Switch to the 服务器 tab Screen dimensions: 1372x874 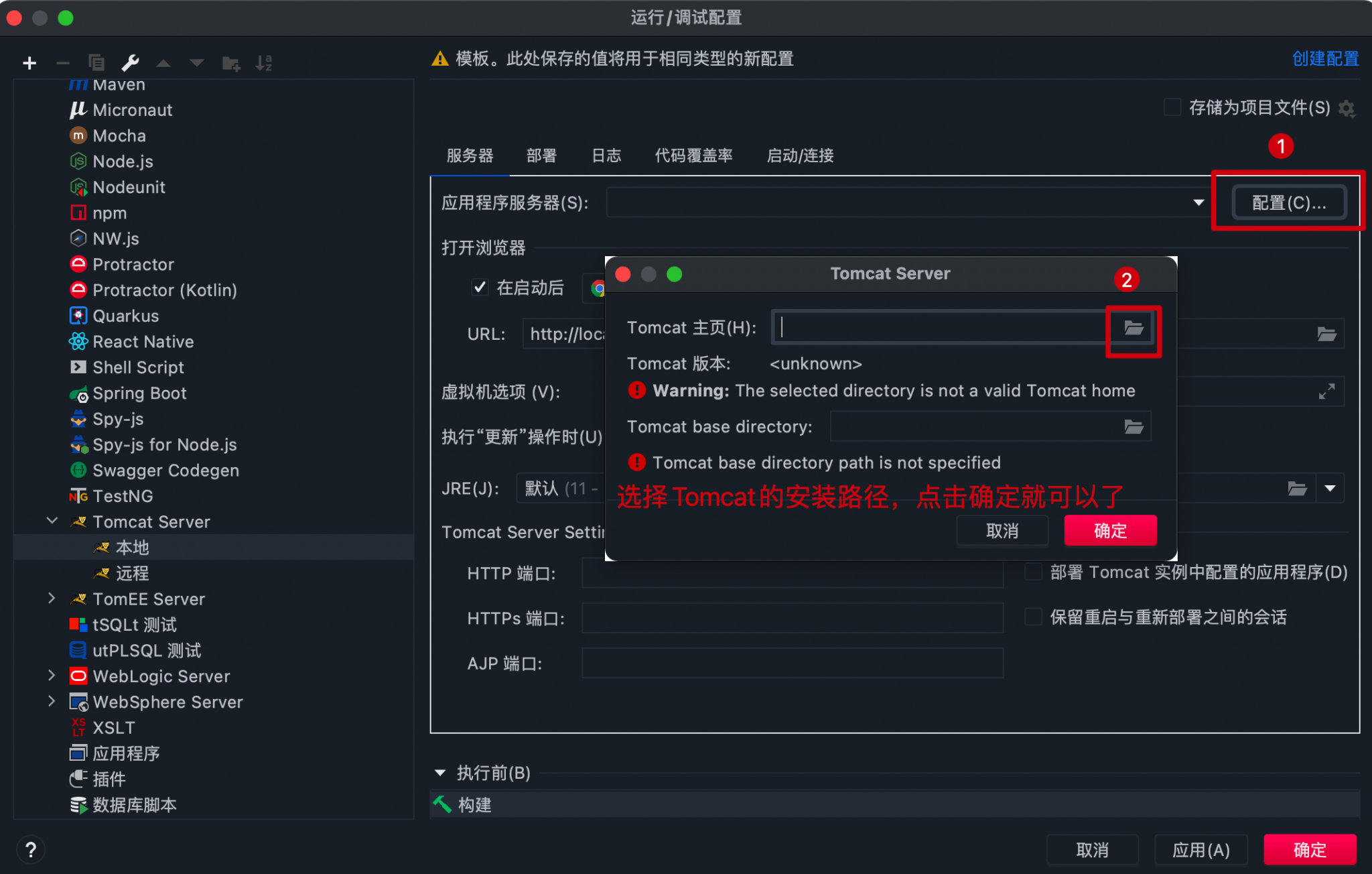(x=470, y=155)
